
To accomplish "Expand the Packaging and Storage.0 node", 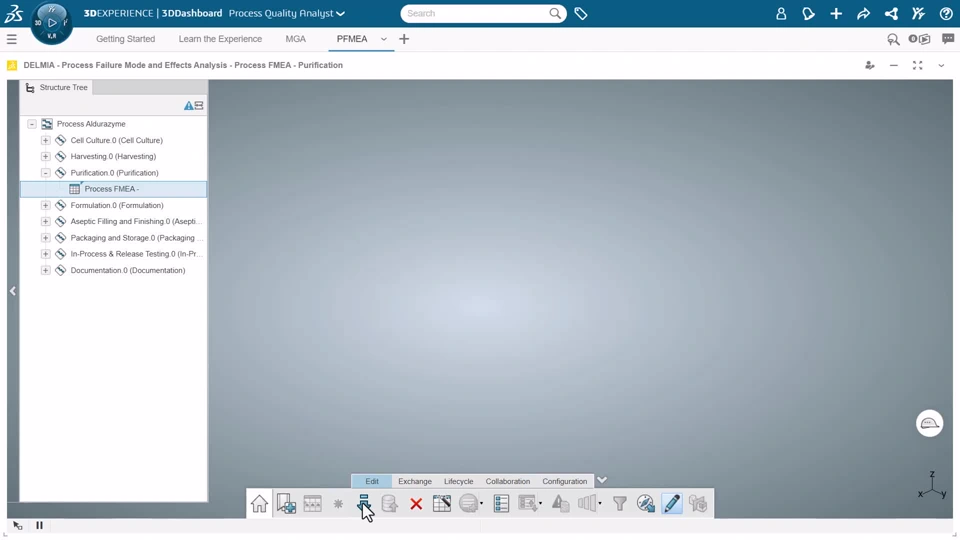I will point(45,238).
